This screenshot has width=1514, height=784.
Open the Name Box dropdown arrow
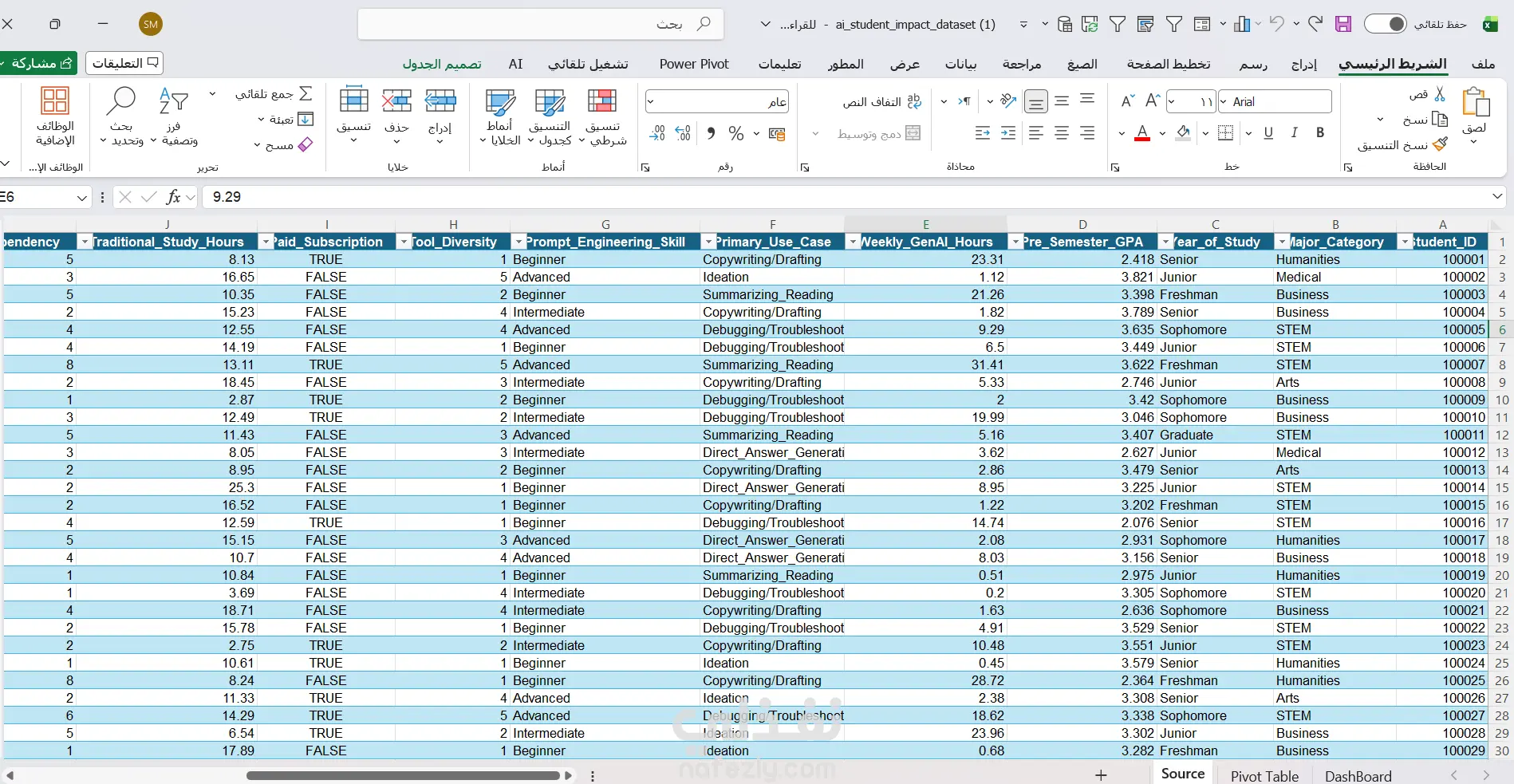(x=82, y=197)
